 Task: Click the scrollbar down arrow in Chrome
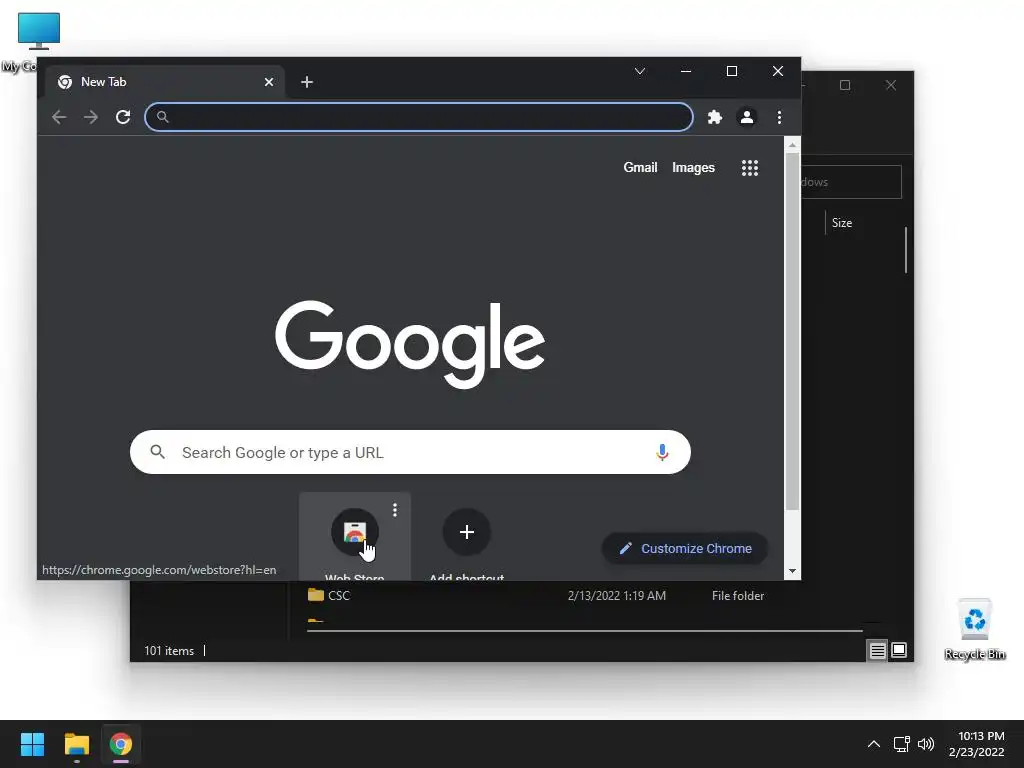tap(792, 571)
